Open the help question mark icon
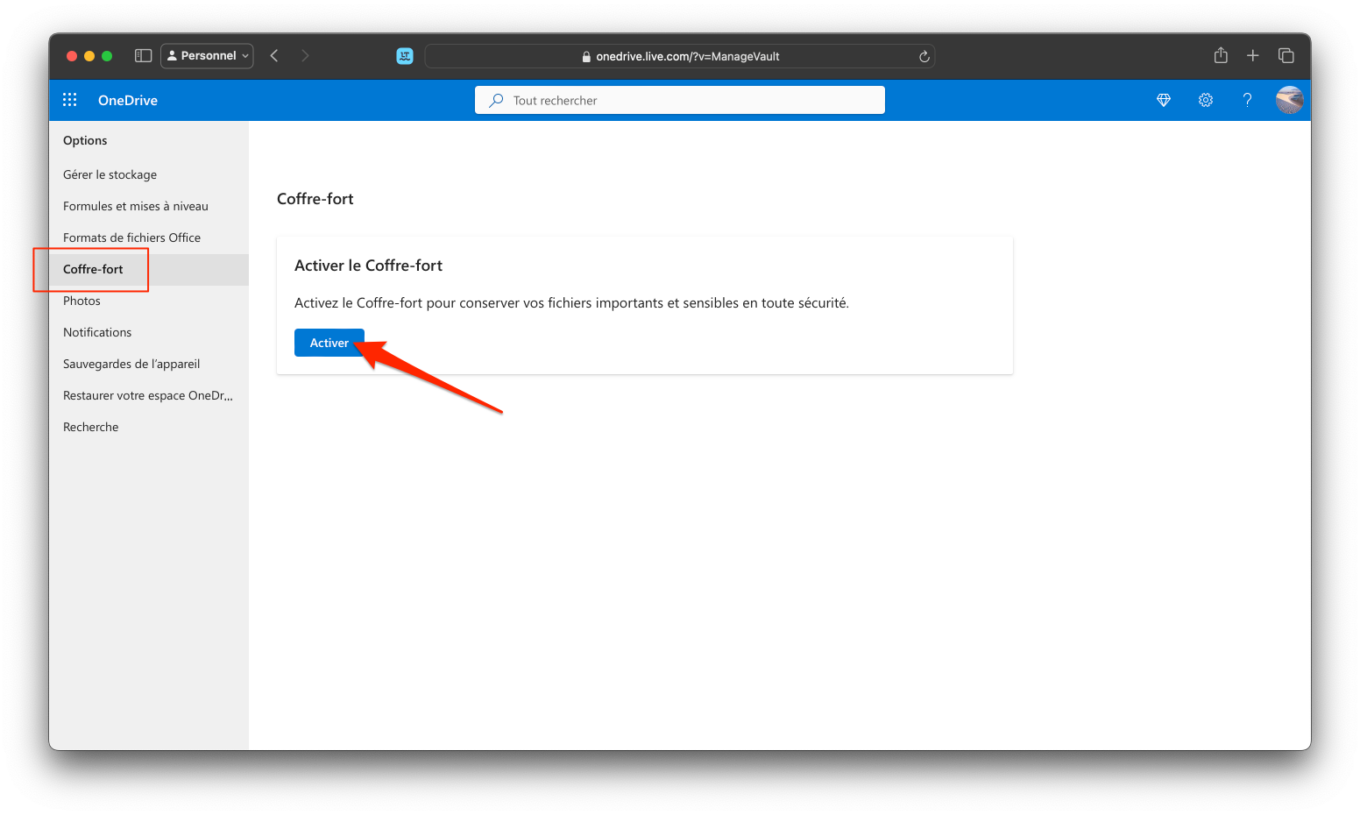1360x815 pixels. pos(1247,100)
